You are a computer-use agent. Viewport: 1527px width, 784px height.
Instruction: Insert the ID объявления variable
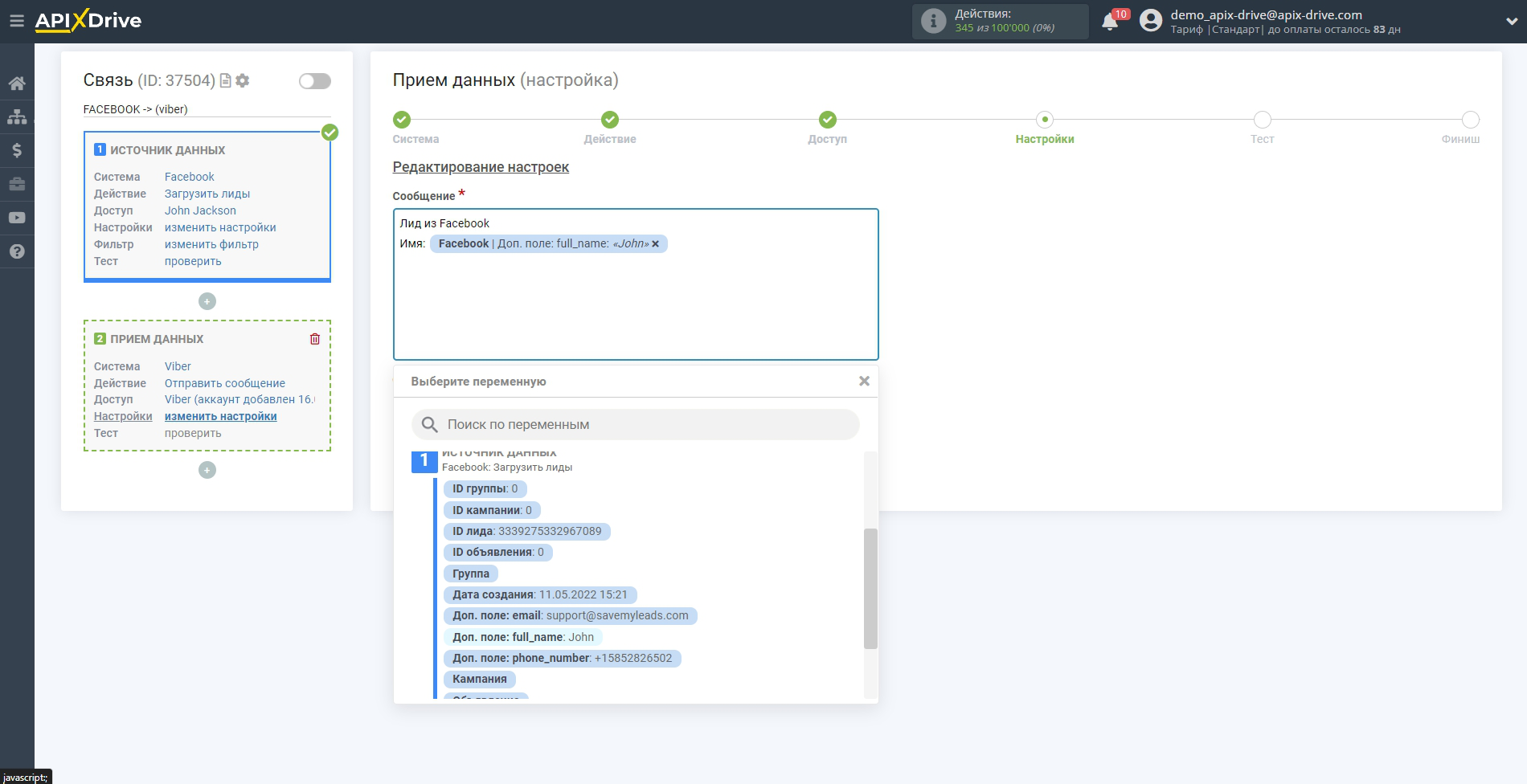(497, 552)
